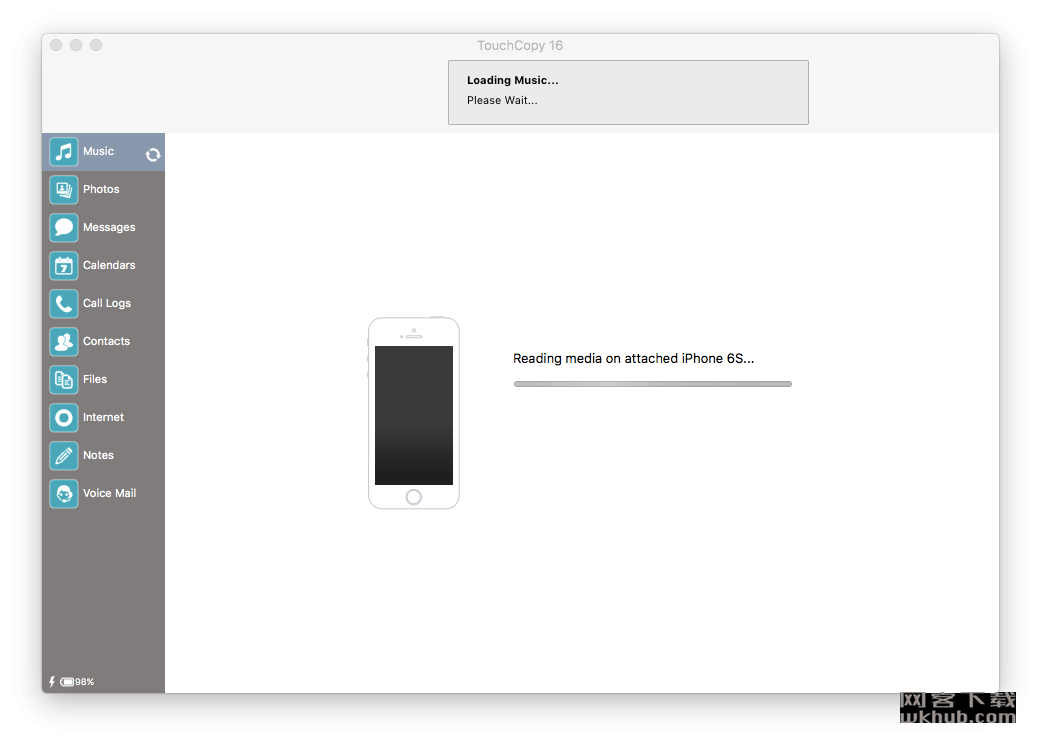Select the Call Logs label
This screenshot has width=1041, height=743.
(107, 303)
